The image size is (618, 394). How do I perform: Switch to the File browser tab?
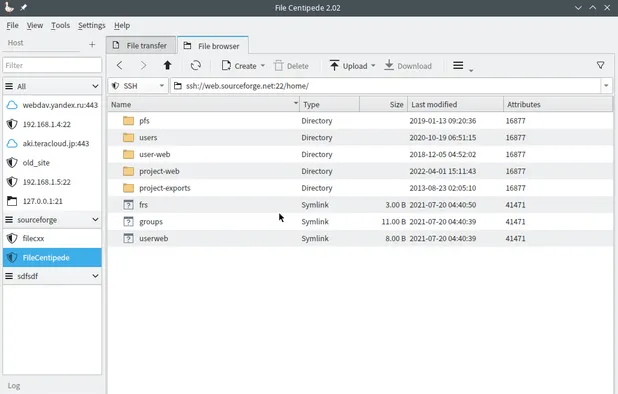point(213,46)
